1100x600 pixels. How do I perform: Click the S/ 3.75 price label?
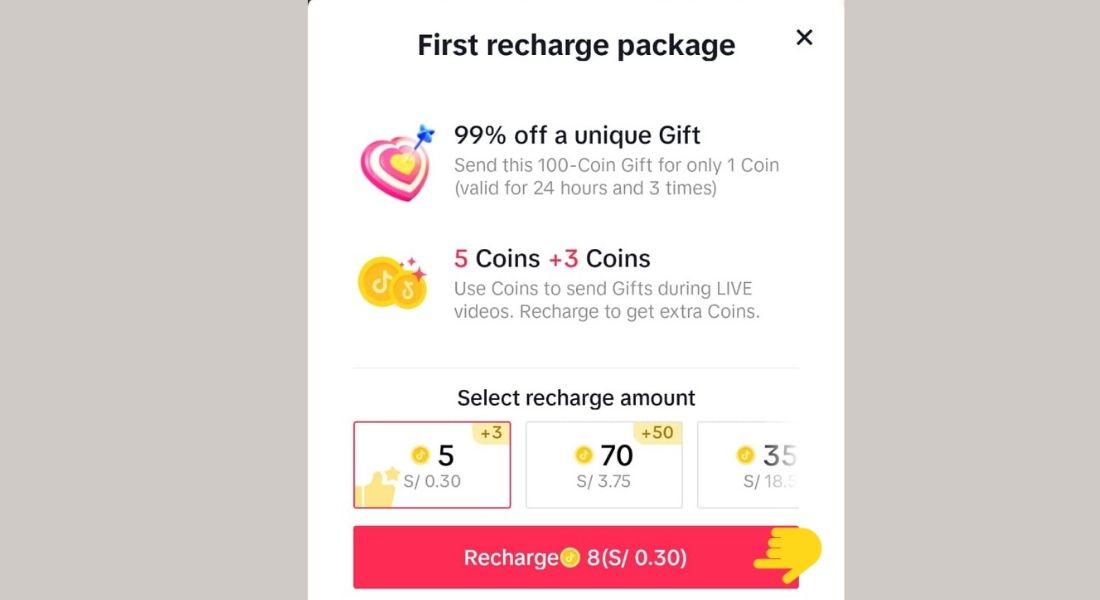click(x=603, y=481)
